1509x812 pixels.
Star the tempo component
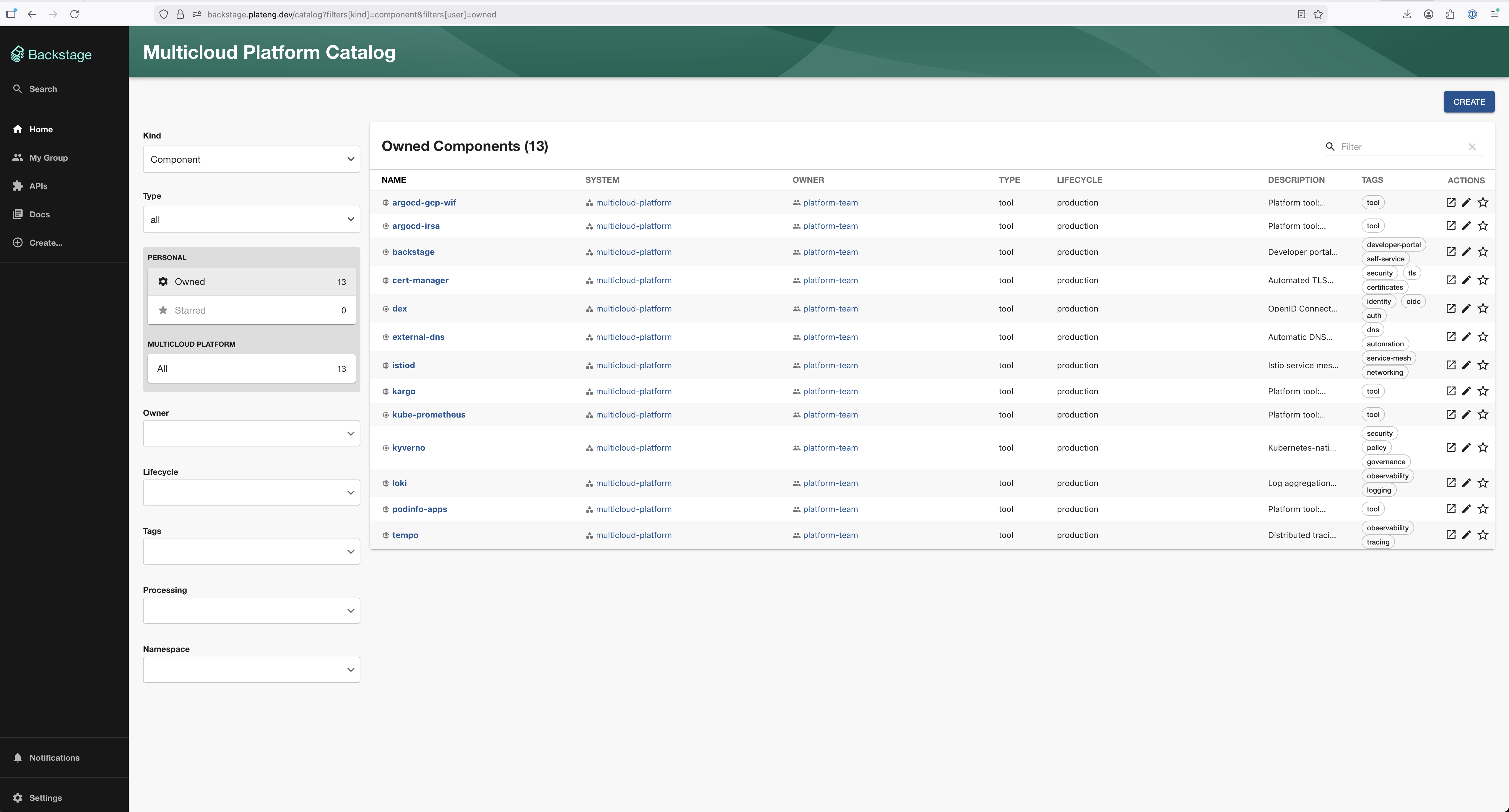coord(1483,534)
